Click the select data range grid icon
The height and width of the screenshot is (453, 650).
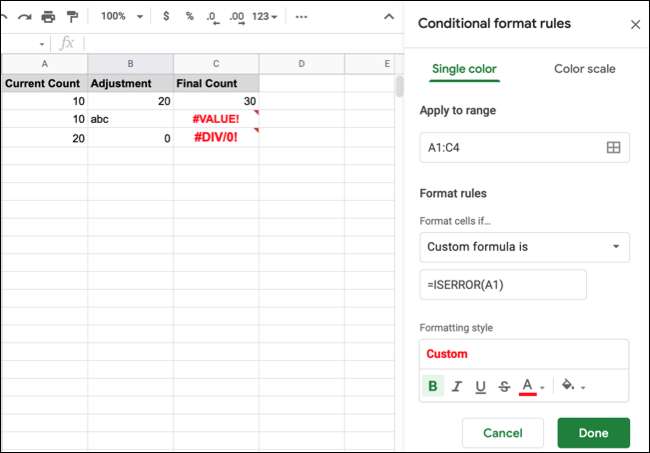tap(614, 148)
